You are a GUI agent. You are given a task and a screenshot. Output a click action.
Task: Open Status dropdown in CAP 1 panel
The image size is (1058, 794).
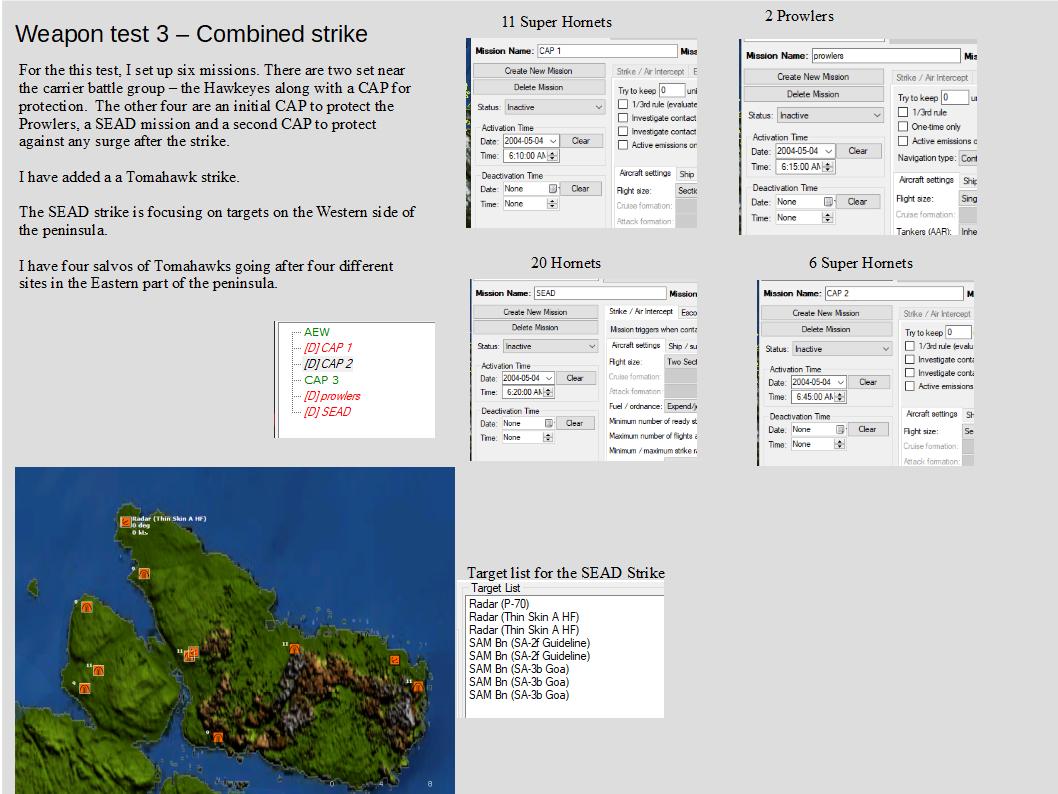coord(554,107)
